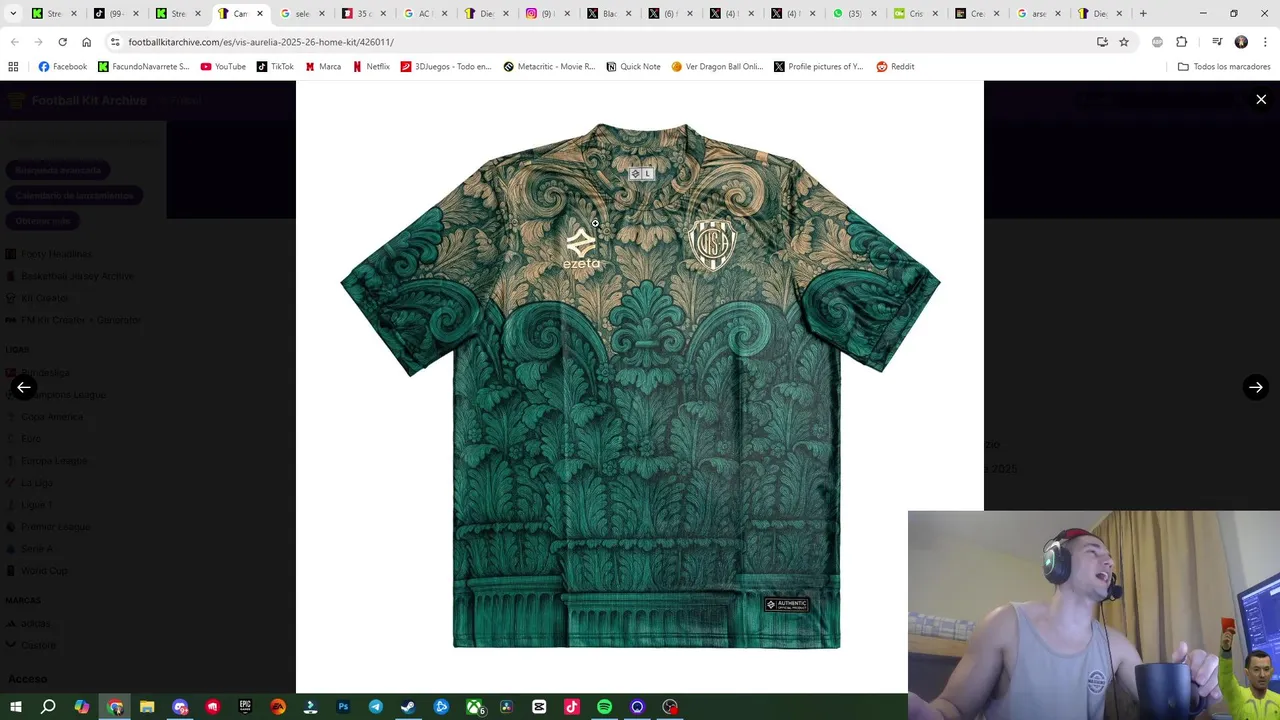Image resolution: width=1280 pixels, height=720 pixels.
Task: Show the next kit image
Action: [x=1256, y=387]
